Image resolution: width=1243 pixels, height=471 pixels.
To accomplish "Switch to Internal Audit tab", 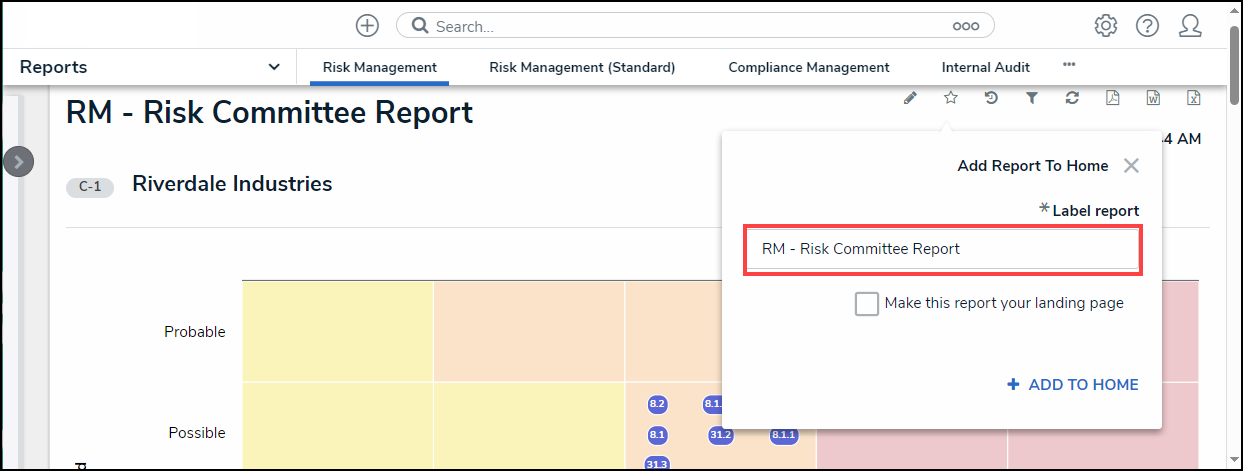I will (985, 68).
